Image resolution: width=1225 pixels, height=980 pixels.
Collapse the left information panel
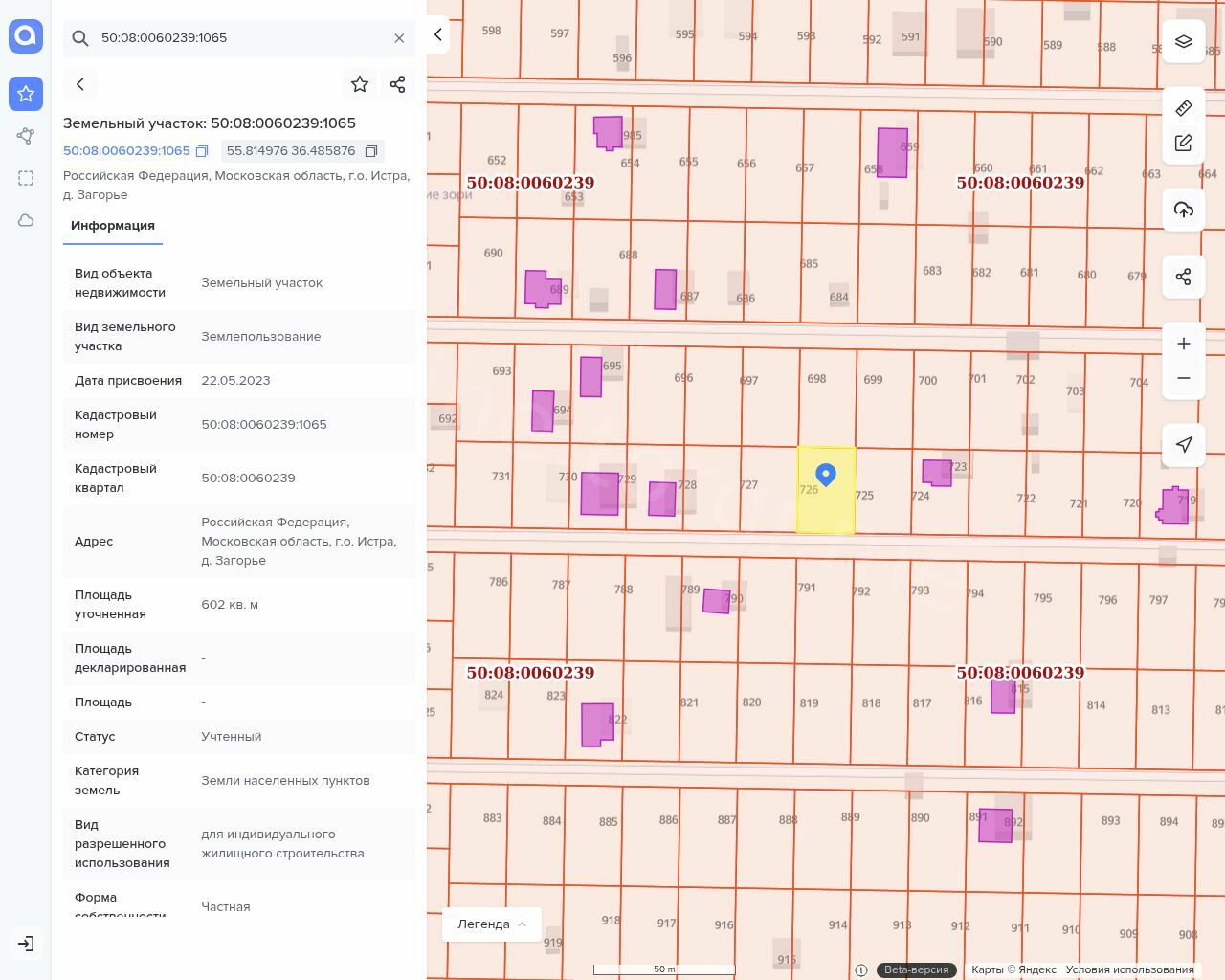[438, 34]
